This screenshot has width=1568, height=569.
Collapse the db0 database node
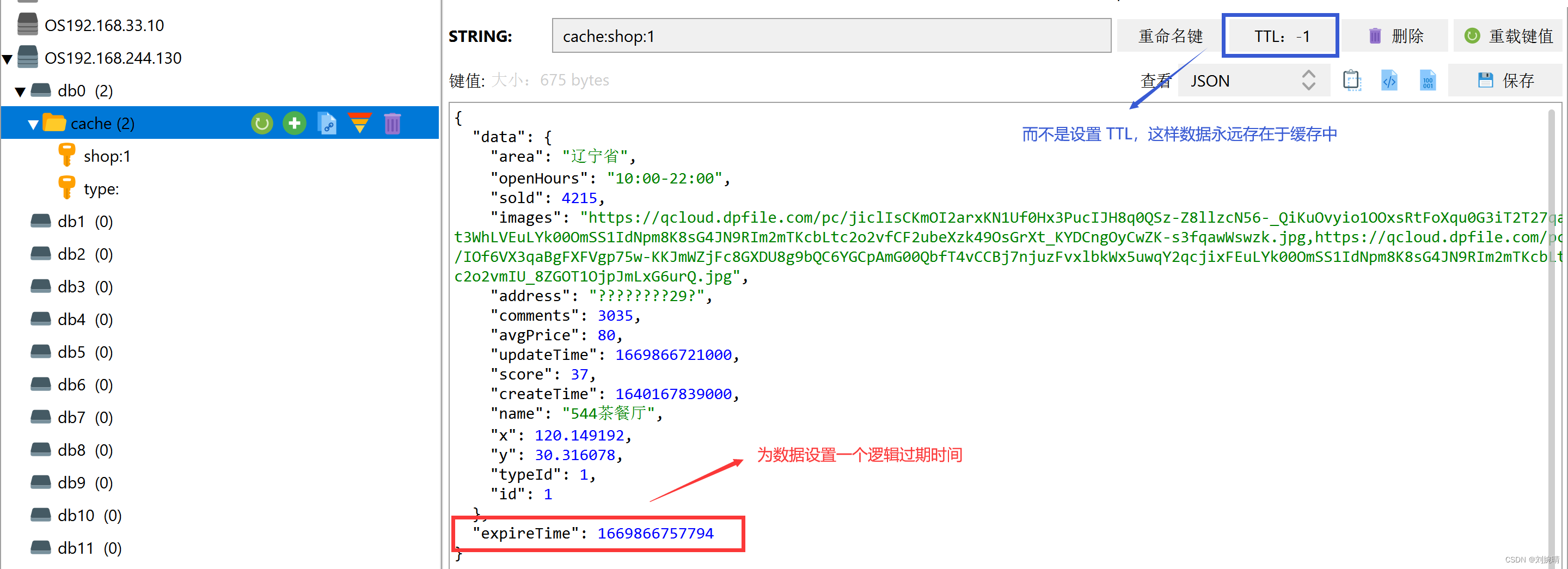(20, 92)
